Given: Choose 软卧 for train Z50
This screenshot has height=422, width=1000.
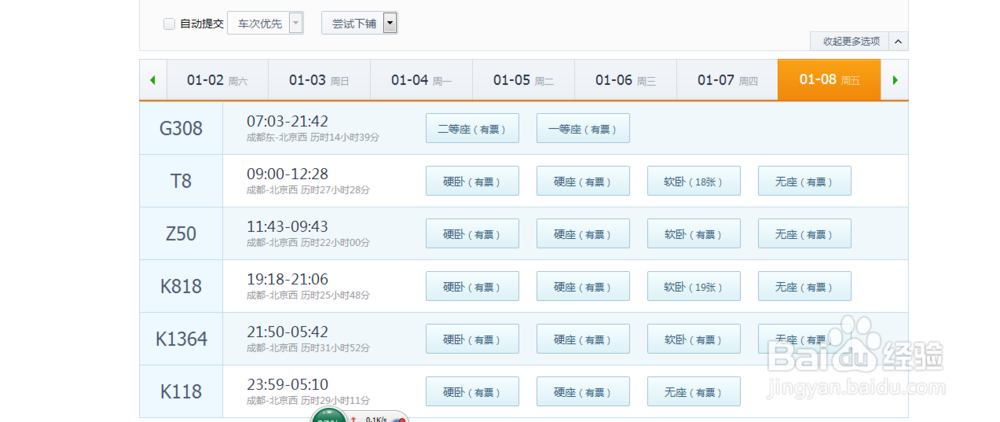Looking at the screenshot, I should [x=694, y=233].
